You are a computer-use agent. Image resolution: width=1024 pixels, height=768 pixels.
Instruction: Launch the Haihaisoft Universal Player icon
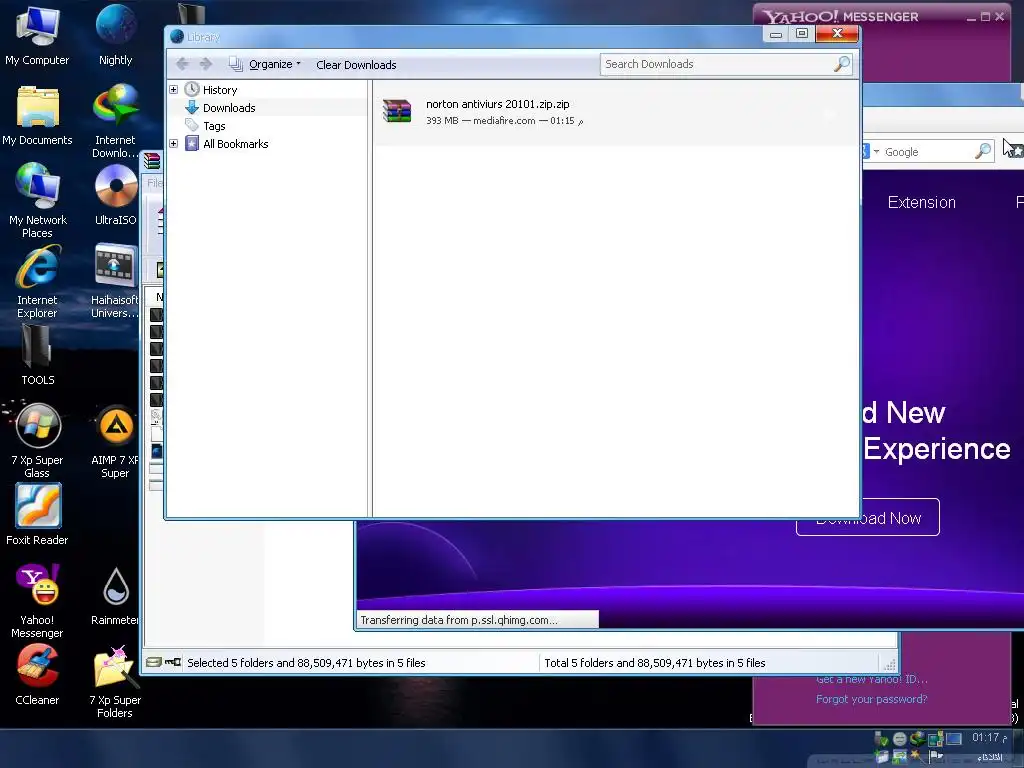pyautogui.click(x=116, y=281)
